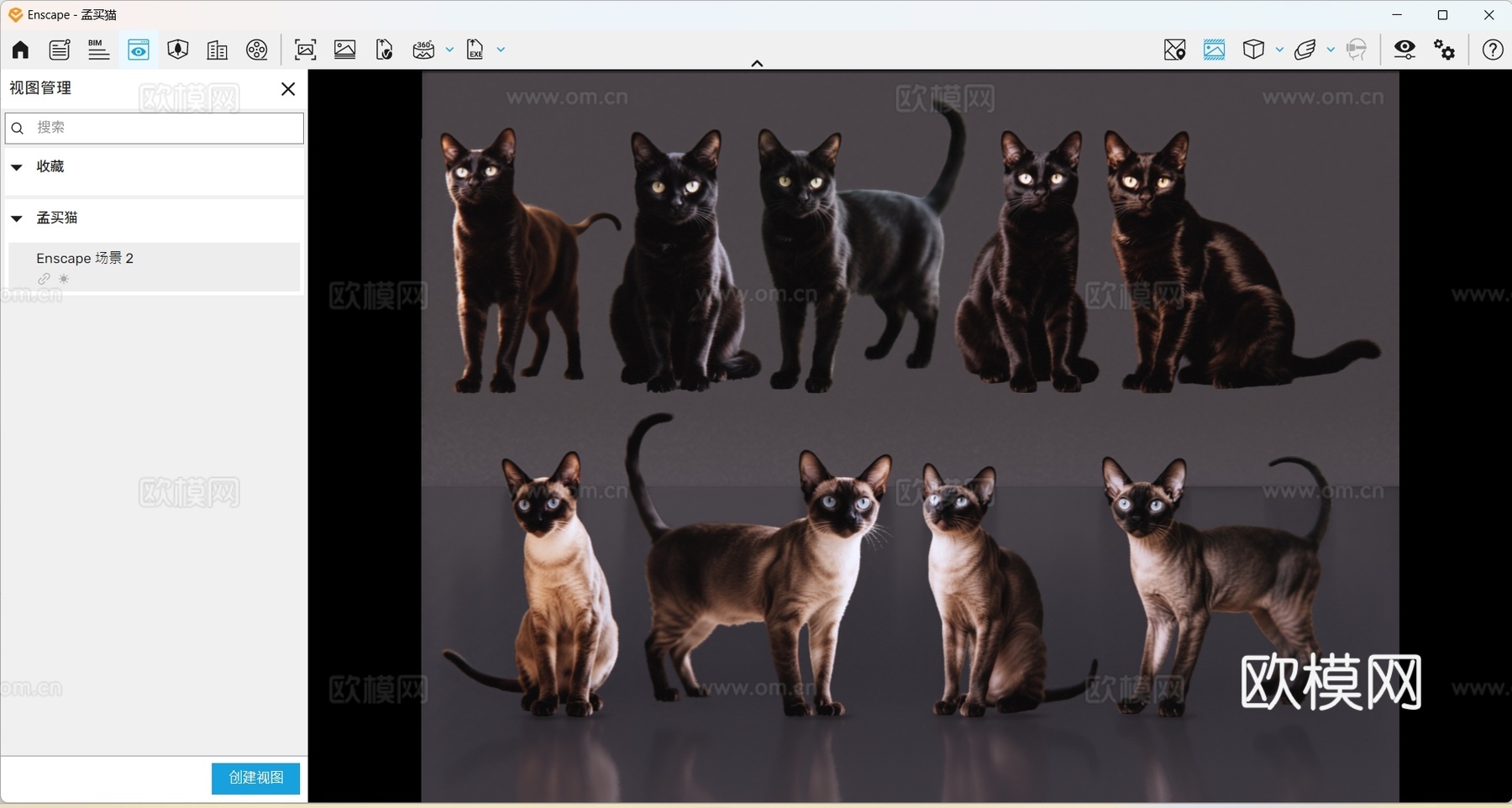Open visual settings eye slider icon
The image size is (1512, 808).
coord(1404,50)
